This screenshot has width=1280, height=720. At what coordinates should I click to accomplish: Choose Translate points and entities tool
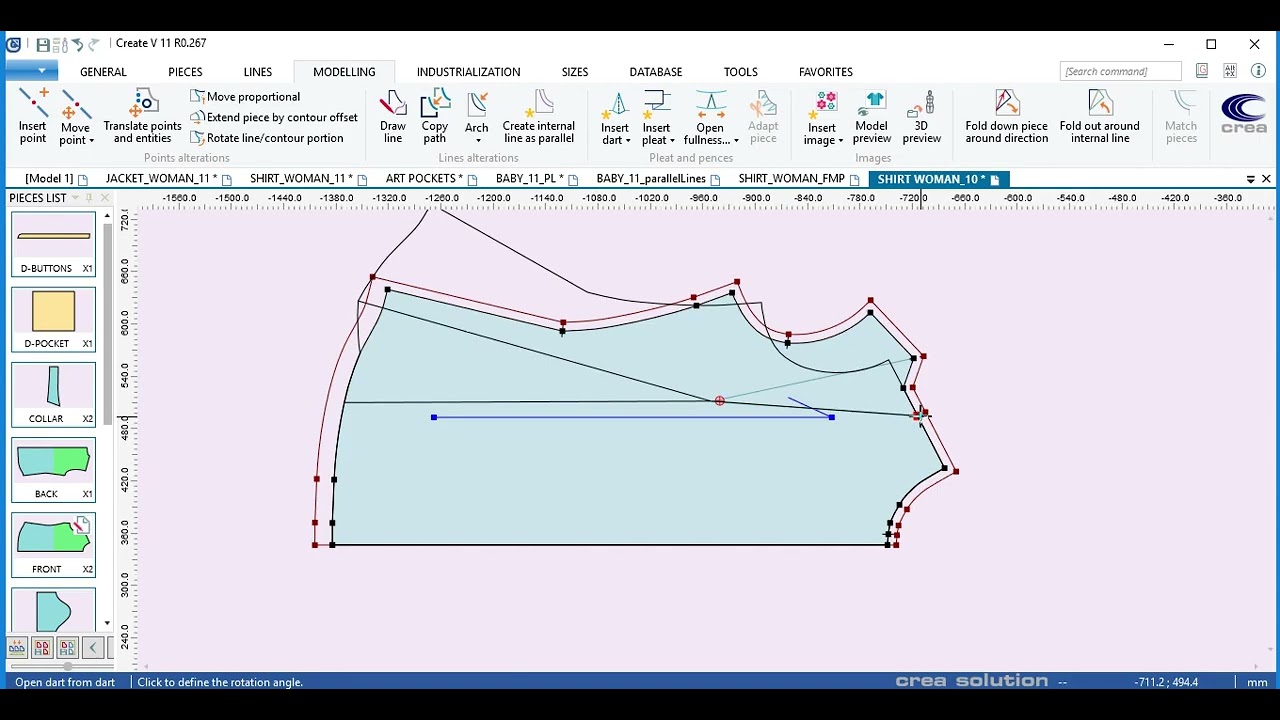(x=143, y=117)
